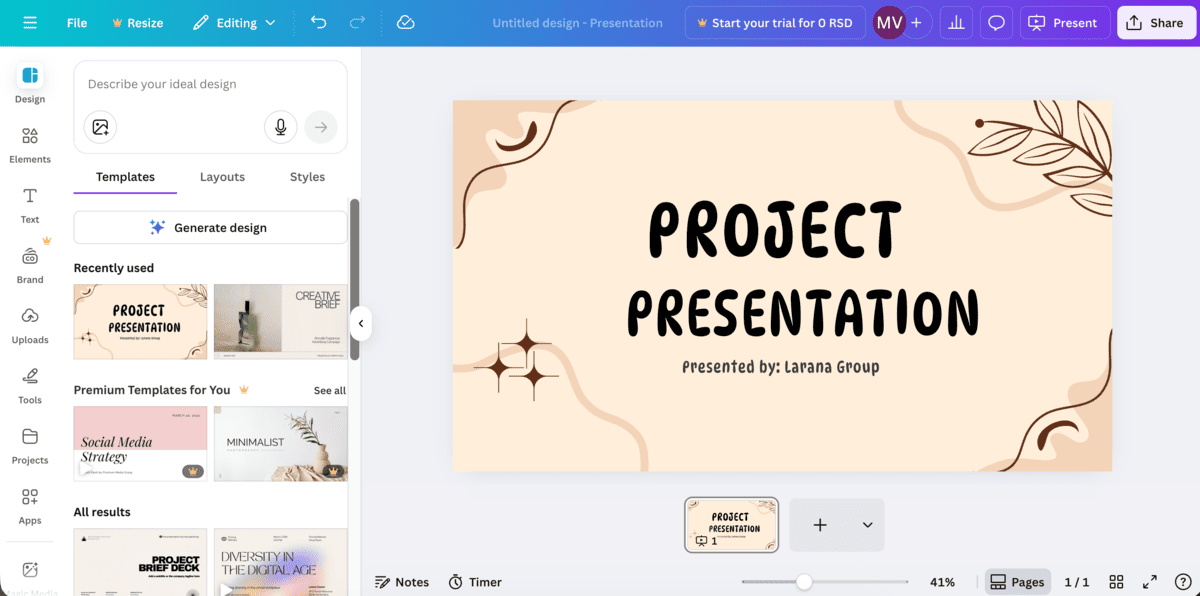
Task: Open the Elements panel
Action: click(x=29, y=143)
